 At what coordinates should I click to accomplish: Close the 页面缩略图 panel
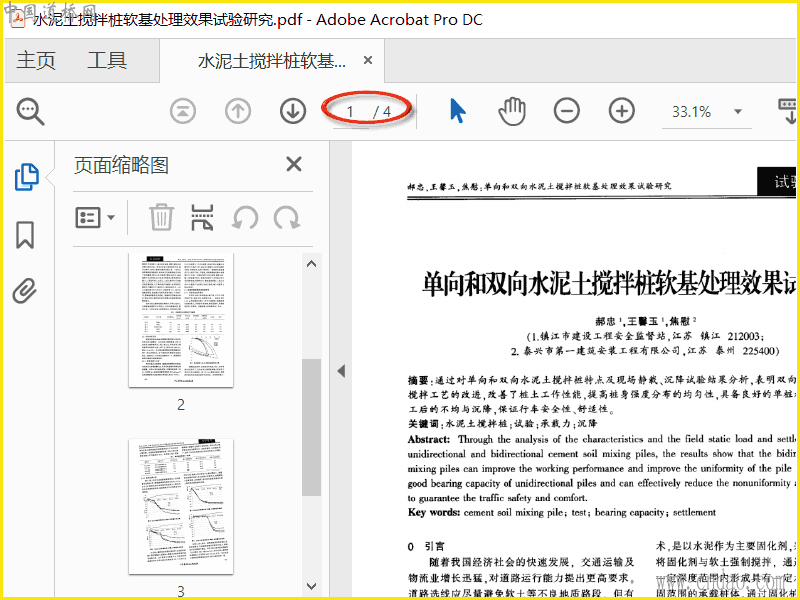294,164
